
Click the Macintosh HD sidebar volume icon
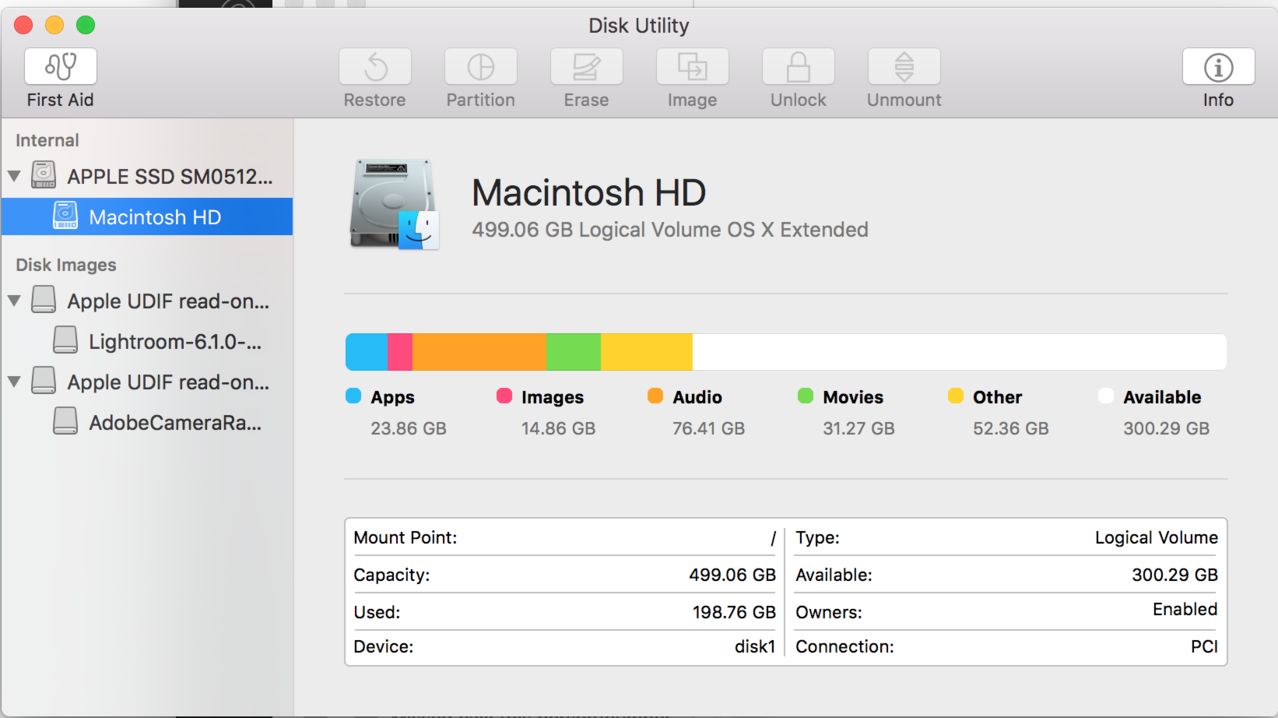tap(65, 216)
